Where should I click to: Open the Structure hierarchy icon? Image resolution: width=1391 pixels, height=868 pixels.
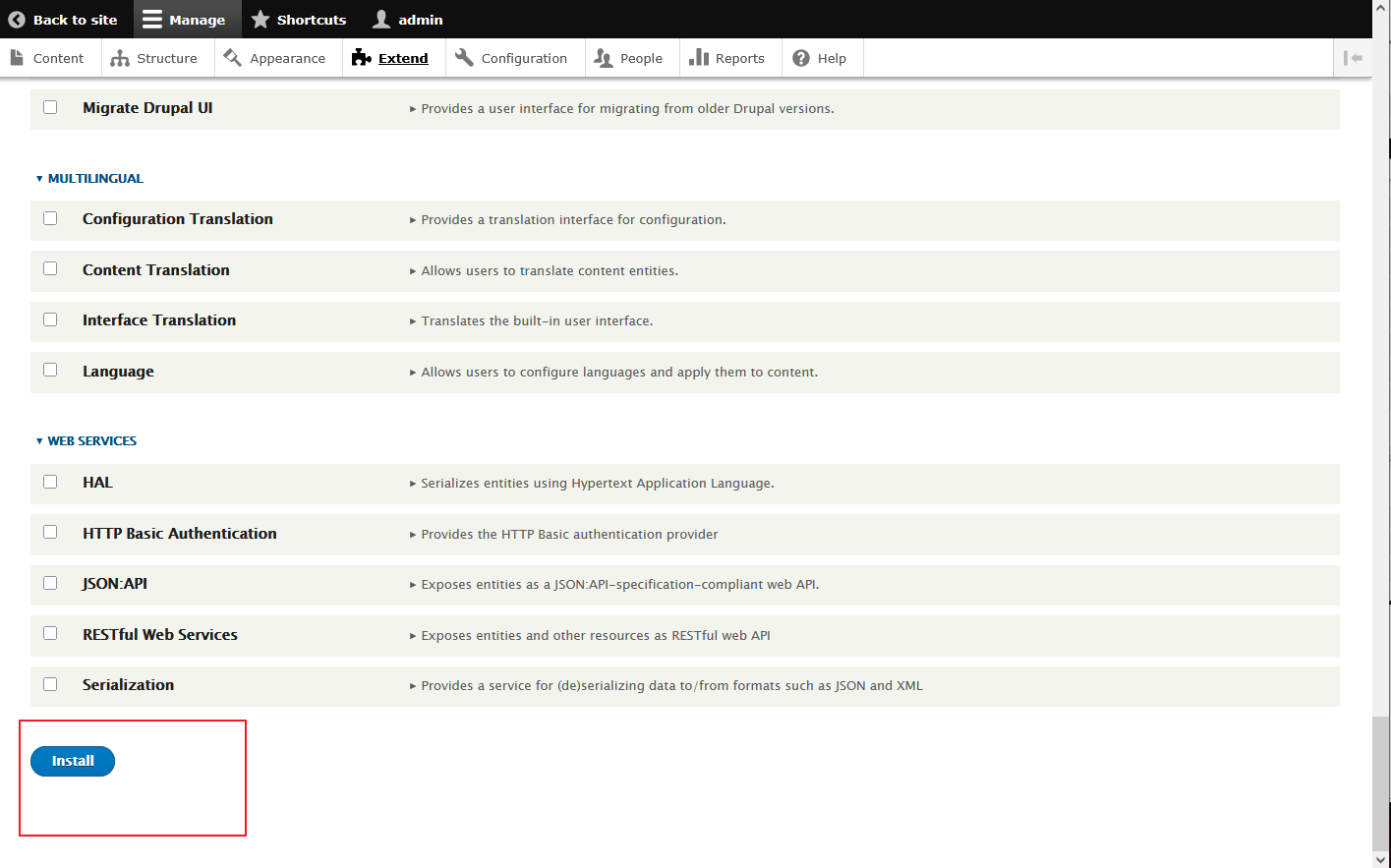tap(120, 58)
